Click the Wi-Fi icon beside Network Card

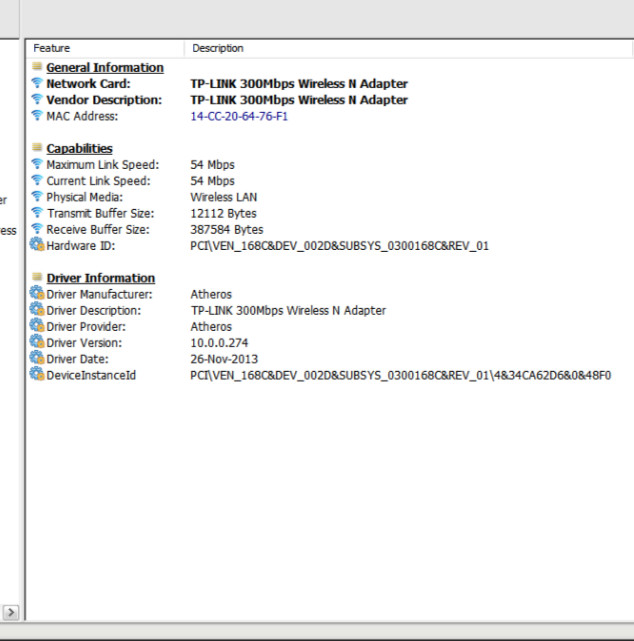[x=37, y=84]
